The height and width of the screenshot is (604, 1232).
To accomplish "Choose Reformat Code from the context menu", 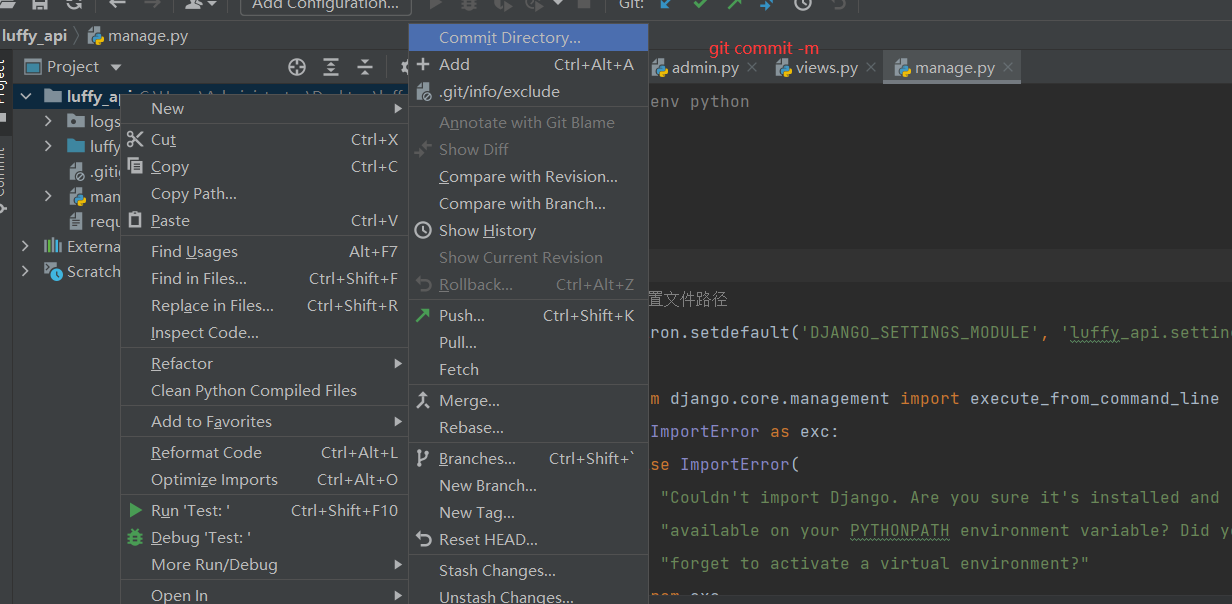I will point(206,453).
